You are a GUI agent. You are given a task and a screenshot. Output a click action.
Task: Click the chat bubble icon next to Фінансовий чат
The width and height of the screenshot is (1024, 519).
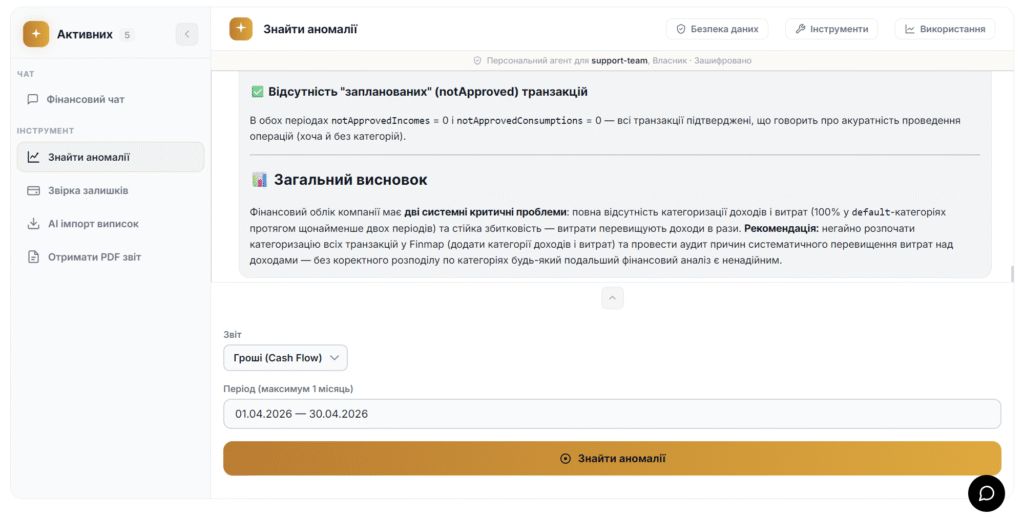point(33,99)
